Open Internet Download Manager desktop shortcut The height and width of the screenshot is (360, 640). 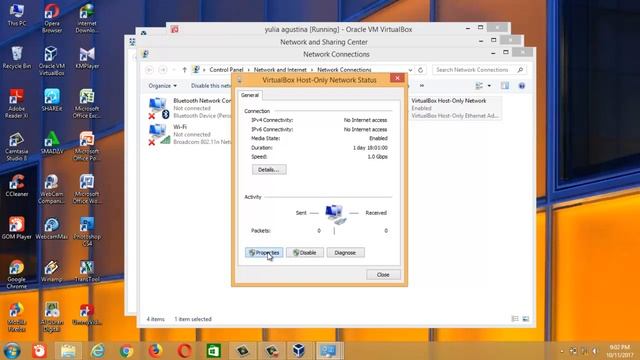[87, 18]
